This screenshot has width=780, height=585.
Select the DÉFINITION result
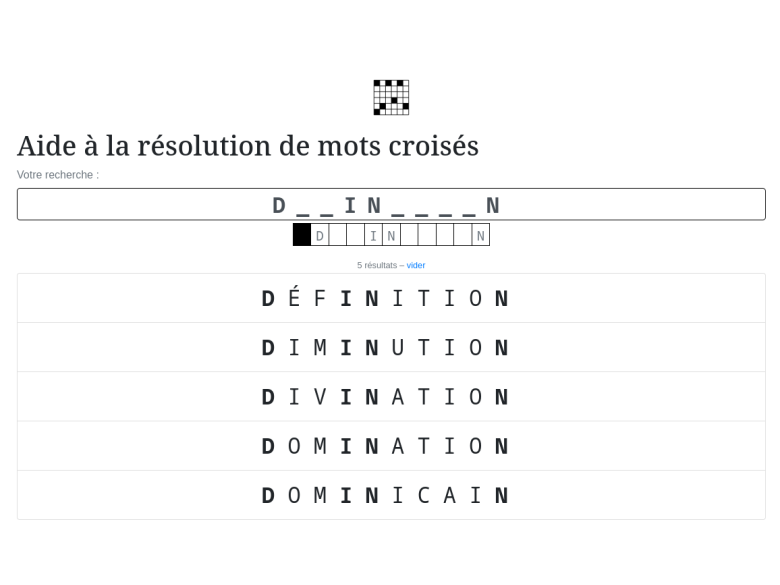tap(391, 298)
